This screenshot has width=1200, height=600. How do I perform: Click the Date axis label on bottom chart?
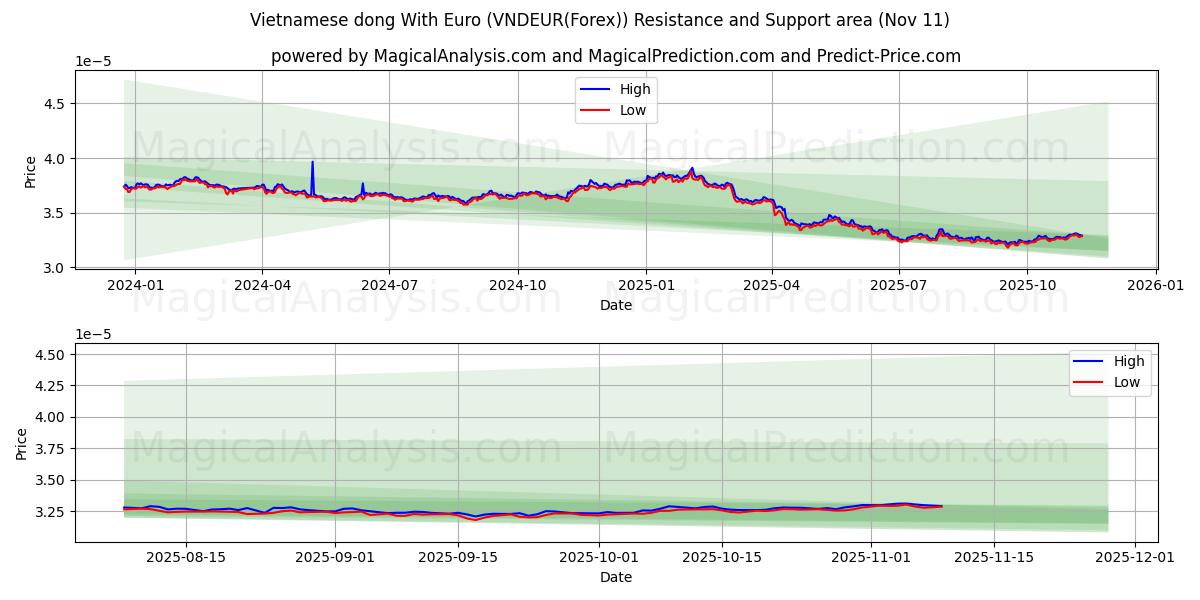617,577
